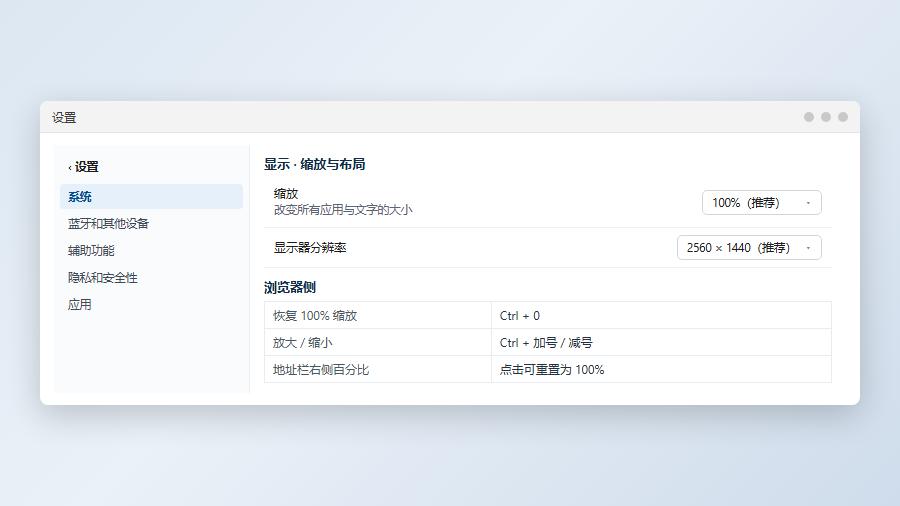Click the 放大 / 缩小 table cell
Image resolution: width=900 pixels, height=506 pixels.
click(x=378, y=342)
